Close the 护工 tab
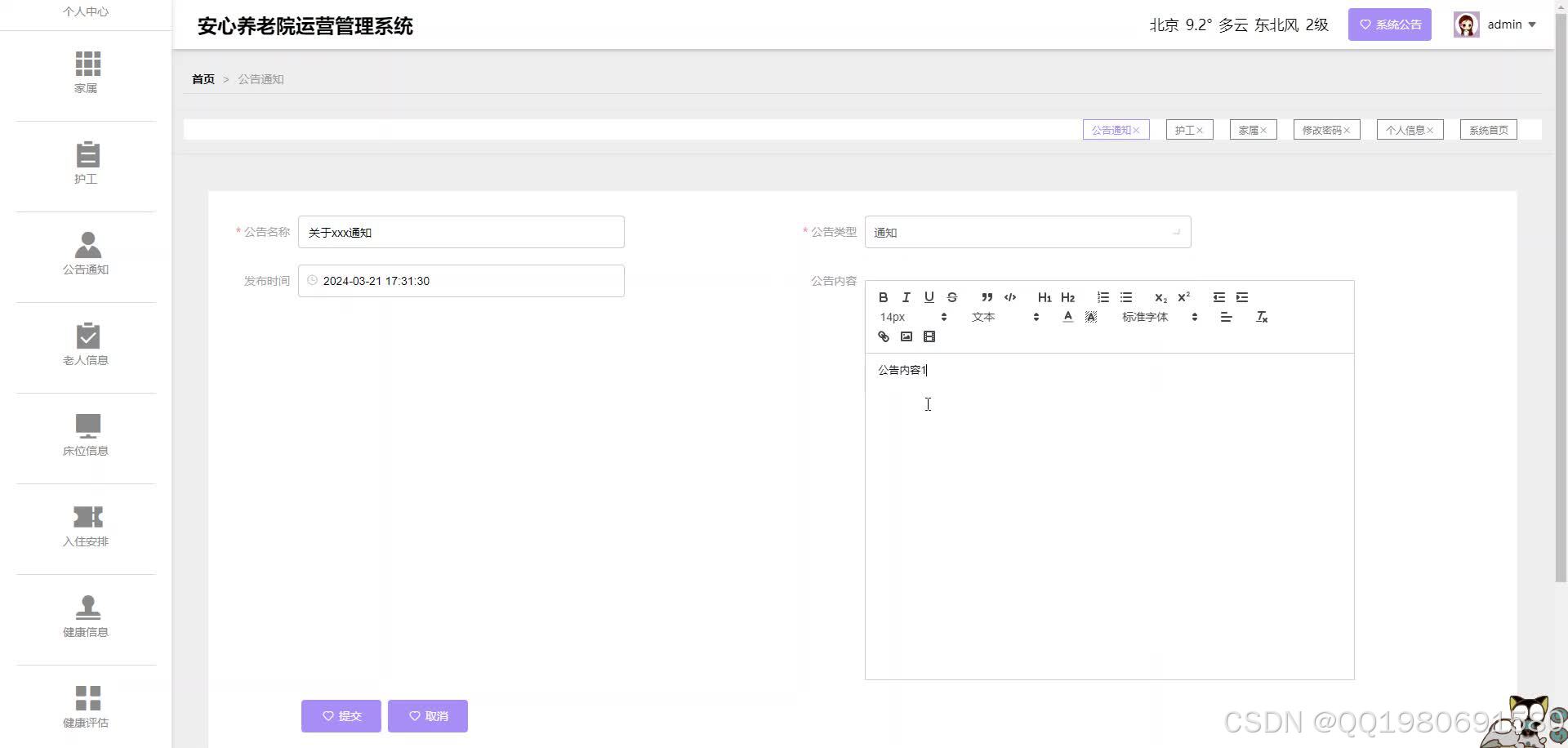This screenshot has width=1568, height=748. tap(1200, 131)
